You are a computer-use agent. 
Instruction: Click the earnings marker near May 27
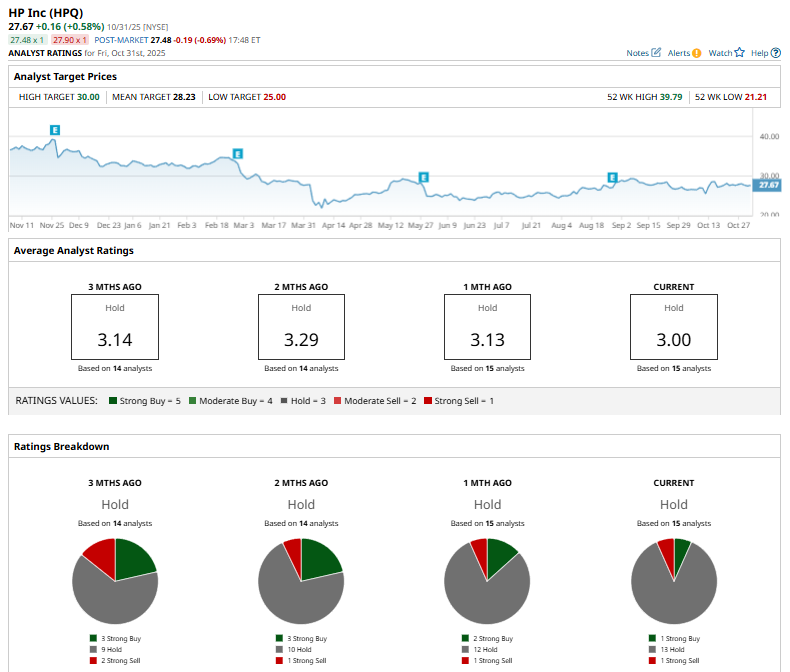(x=424, y=177)
